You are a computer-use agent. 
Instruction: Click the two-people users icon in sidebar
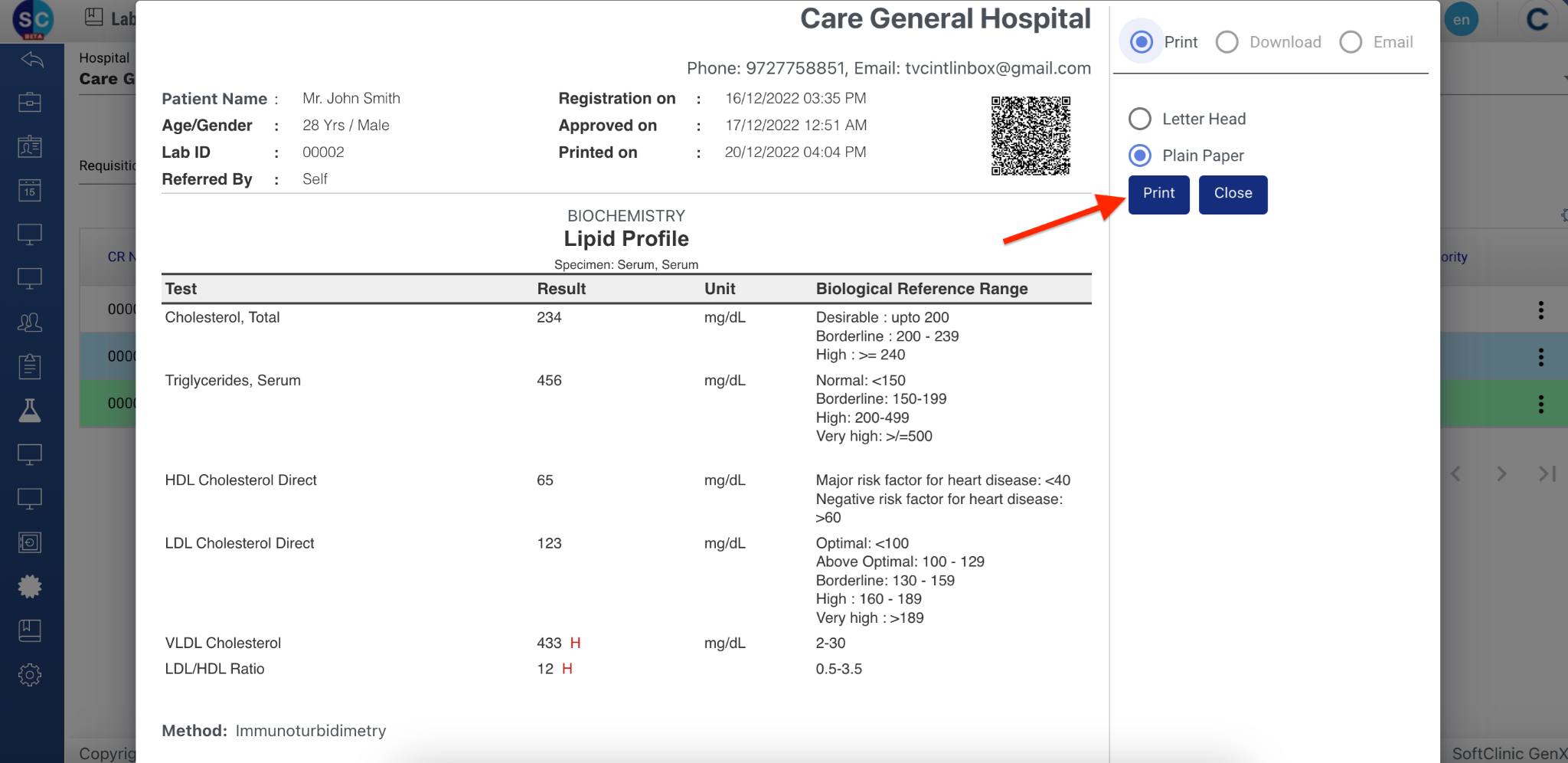pos(30,323)
